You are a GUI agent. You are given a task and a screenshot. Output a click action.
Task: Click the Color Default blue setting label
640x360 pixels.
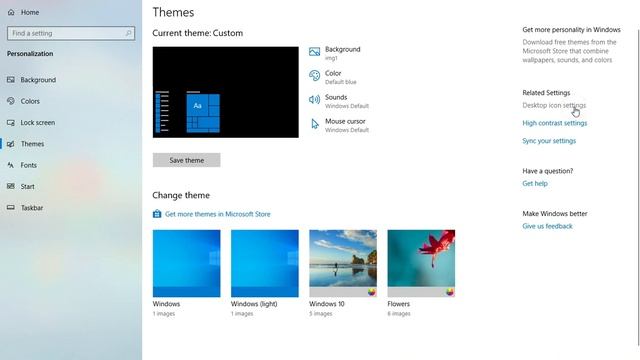[340, 77]
